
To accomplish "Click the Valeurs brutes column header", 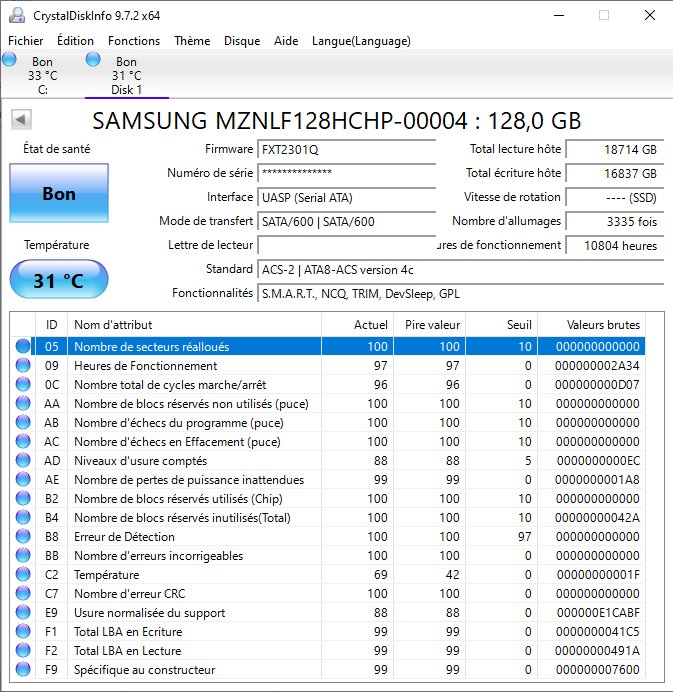I will [591, 325].
